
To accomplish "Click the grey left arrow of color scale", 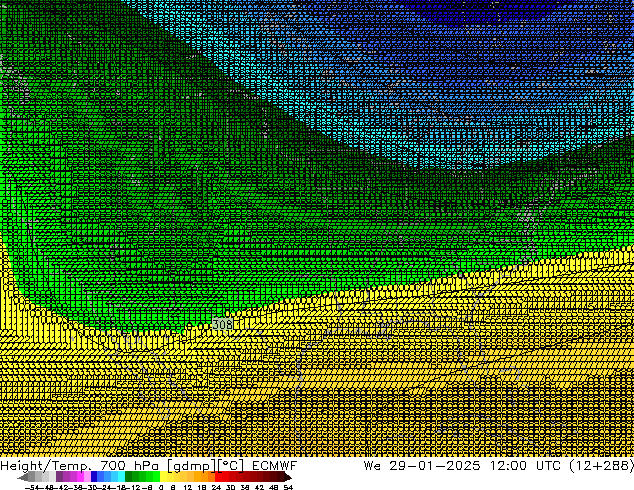I will point(23,477).
